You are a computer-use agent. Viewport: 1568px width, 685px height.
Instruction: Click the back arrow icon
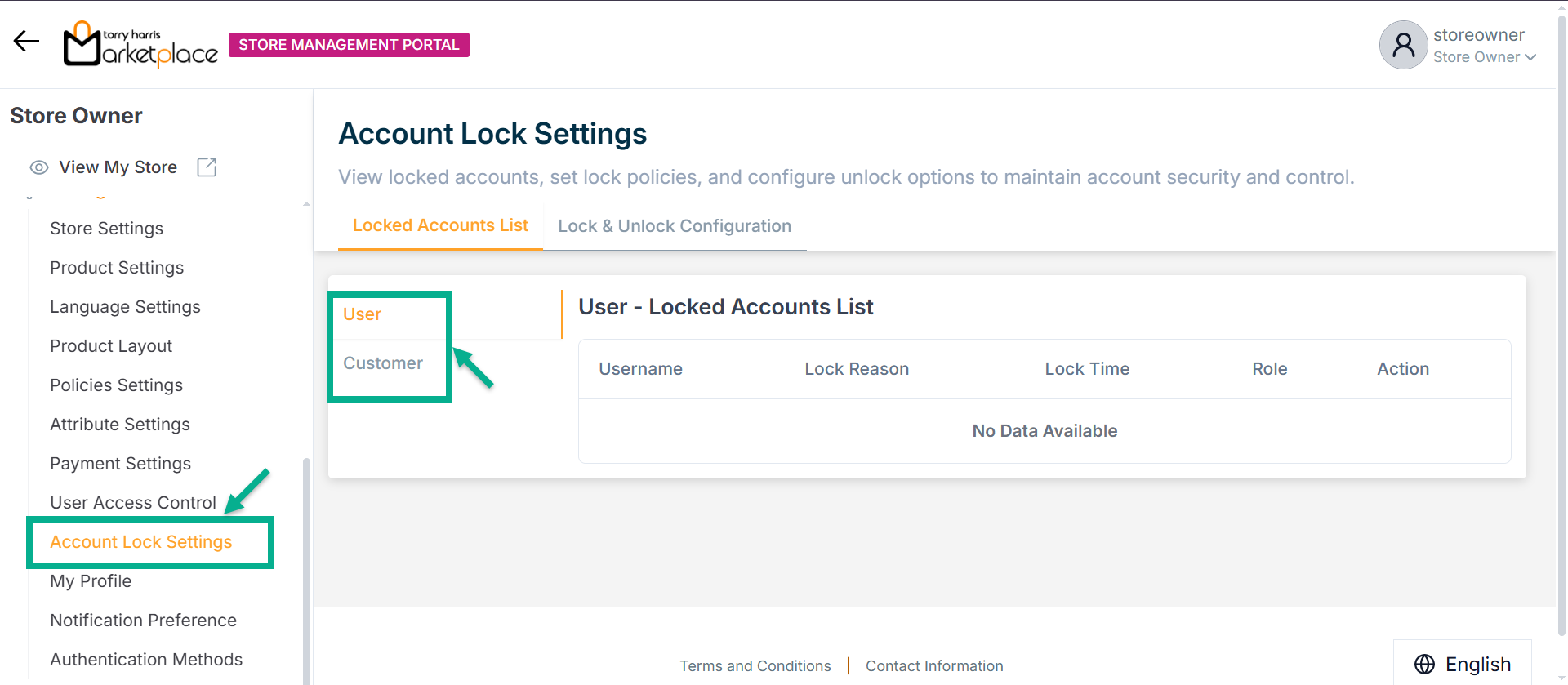26,42
